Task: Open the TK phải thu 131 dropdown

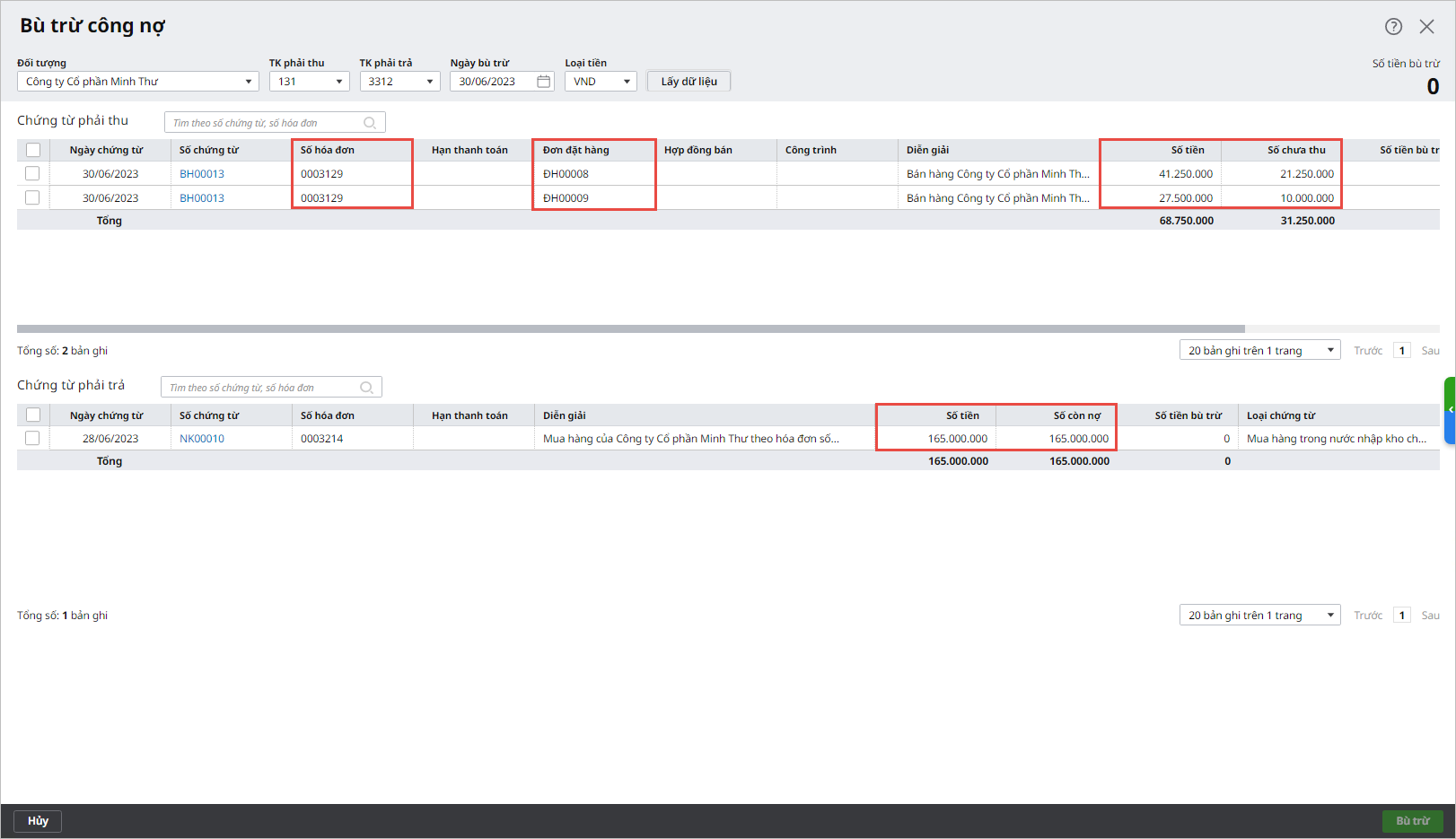Action: pyautogui.click(x=339, y=82)
